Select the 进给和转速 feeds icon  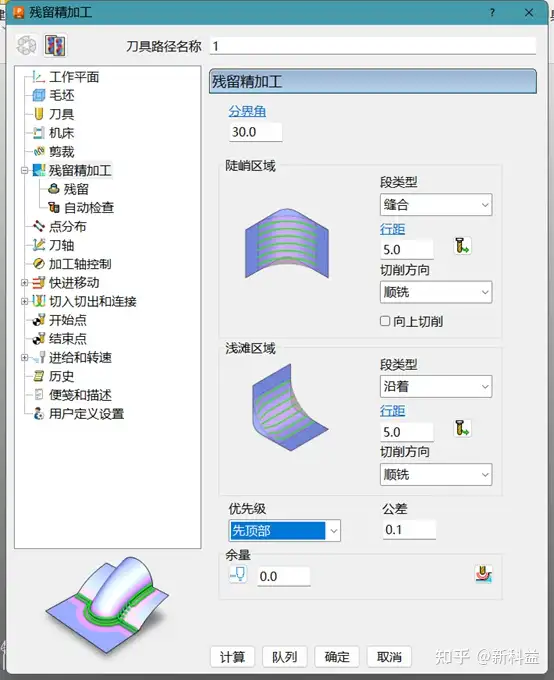[40, 357]
